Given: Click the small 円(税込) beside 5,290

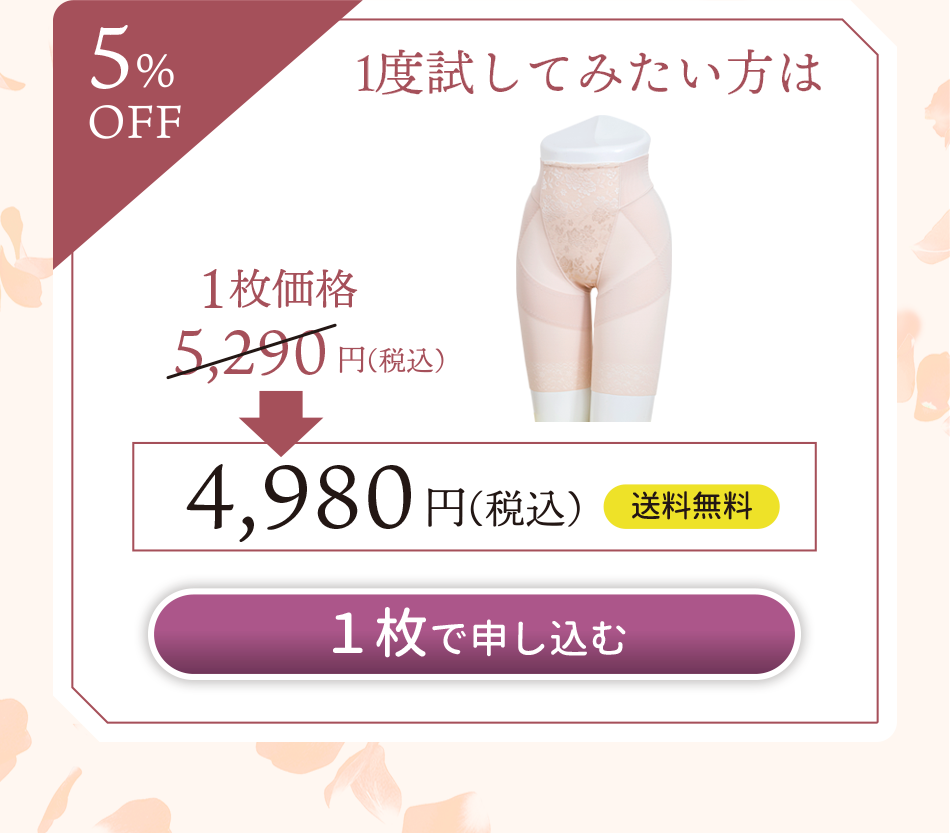Looking at the screenshot, I should point(391,360).
